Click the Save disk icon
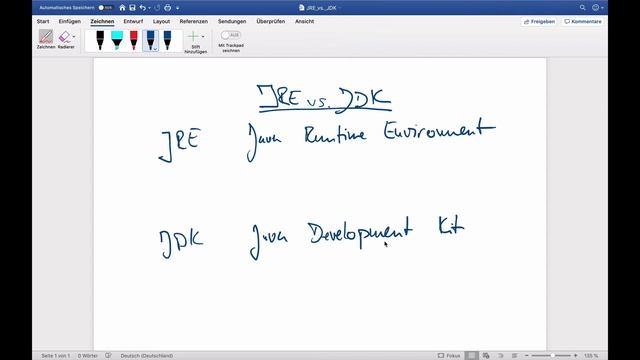 point(132,7)
